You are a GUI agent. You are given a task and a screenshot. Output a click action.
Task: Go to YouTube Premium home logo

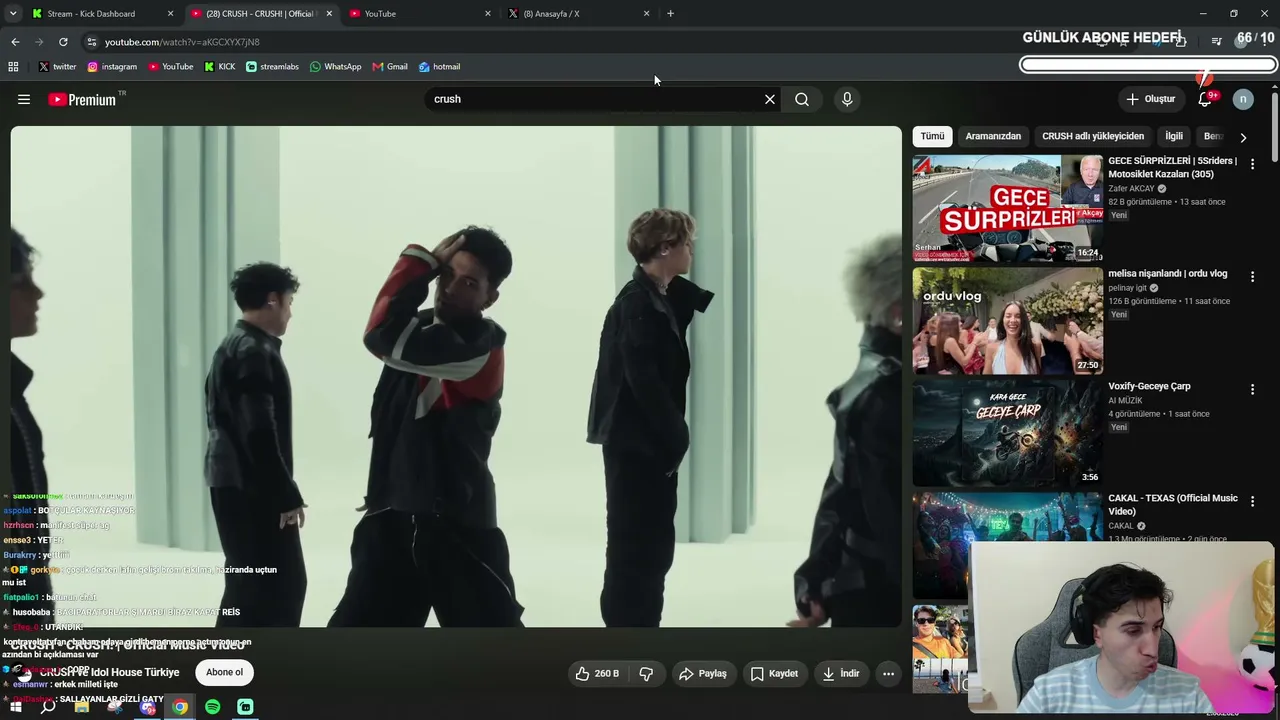click(82, 99)
